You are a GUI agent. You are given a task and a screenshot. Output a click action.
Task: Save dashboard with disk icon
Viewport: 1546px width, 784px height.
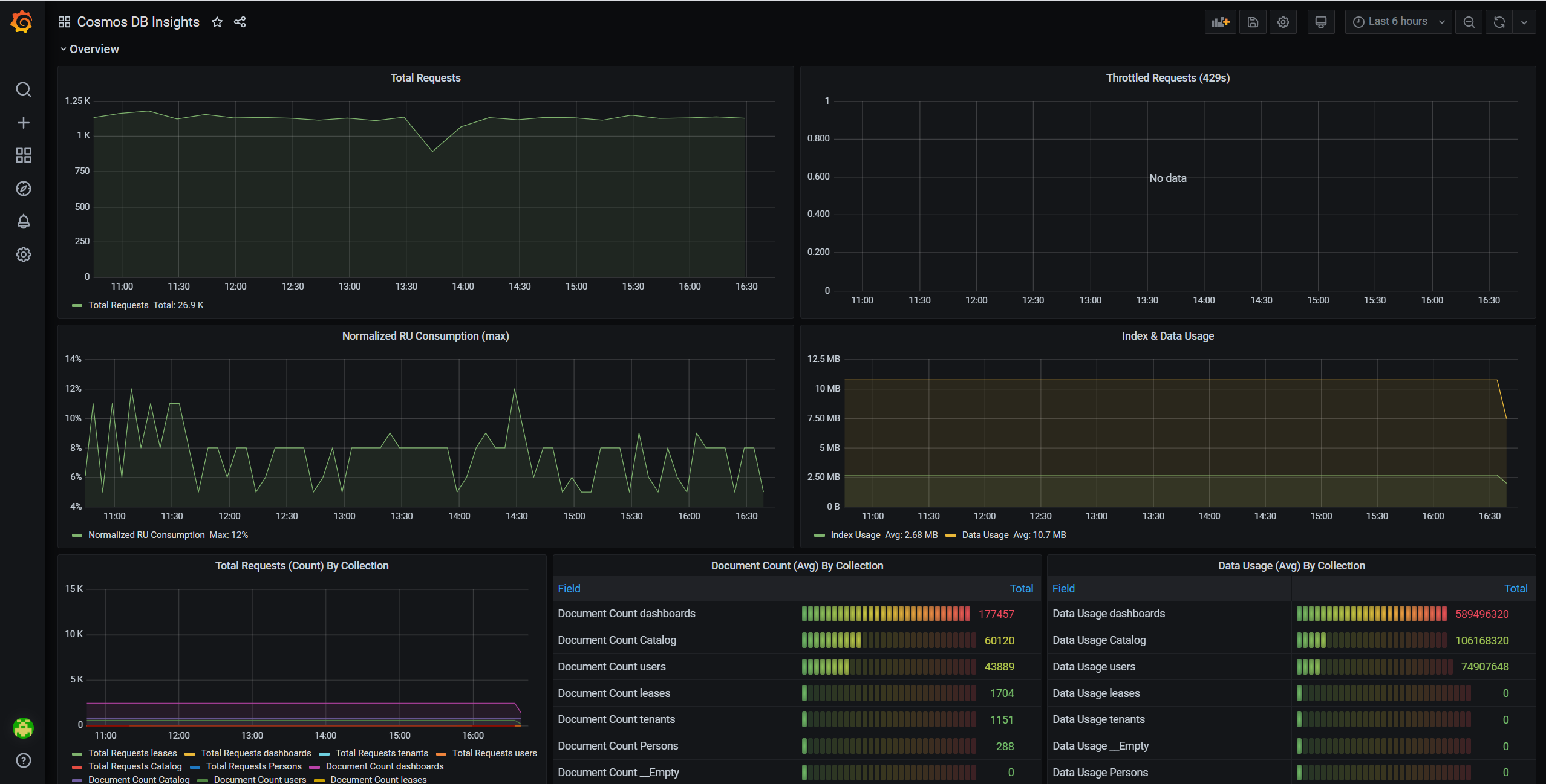(1253, 22)
